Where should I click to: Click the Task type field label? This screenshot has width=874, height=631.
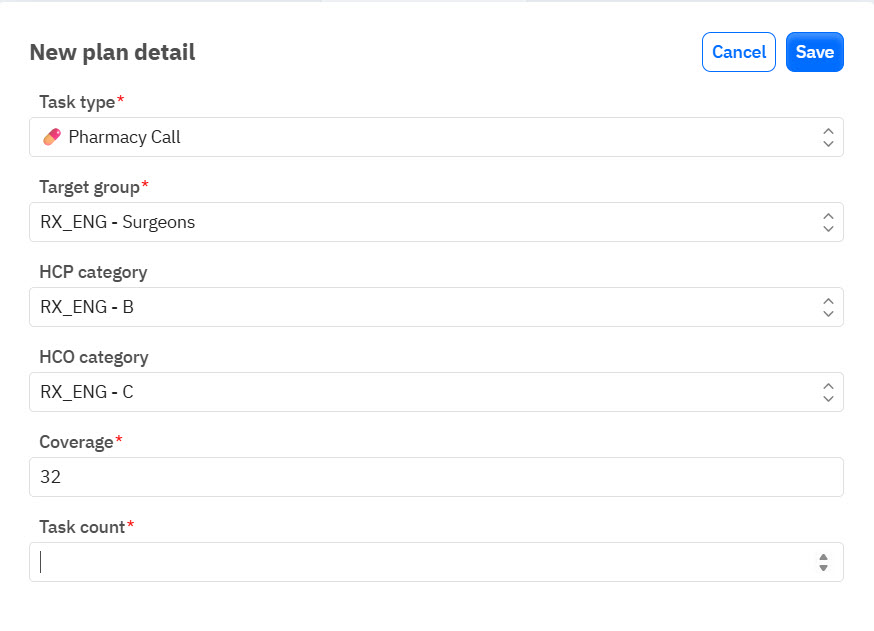[x=78, y=102]
